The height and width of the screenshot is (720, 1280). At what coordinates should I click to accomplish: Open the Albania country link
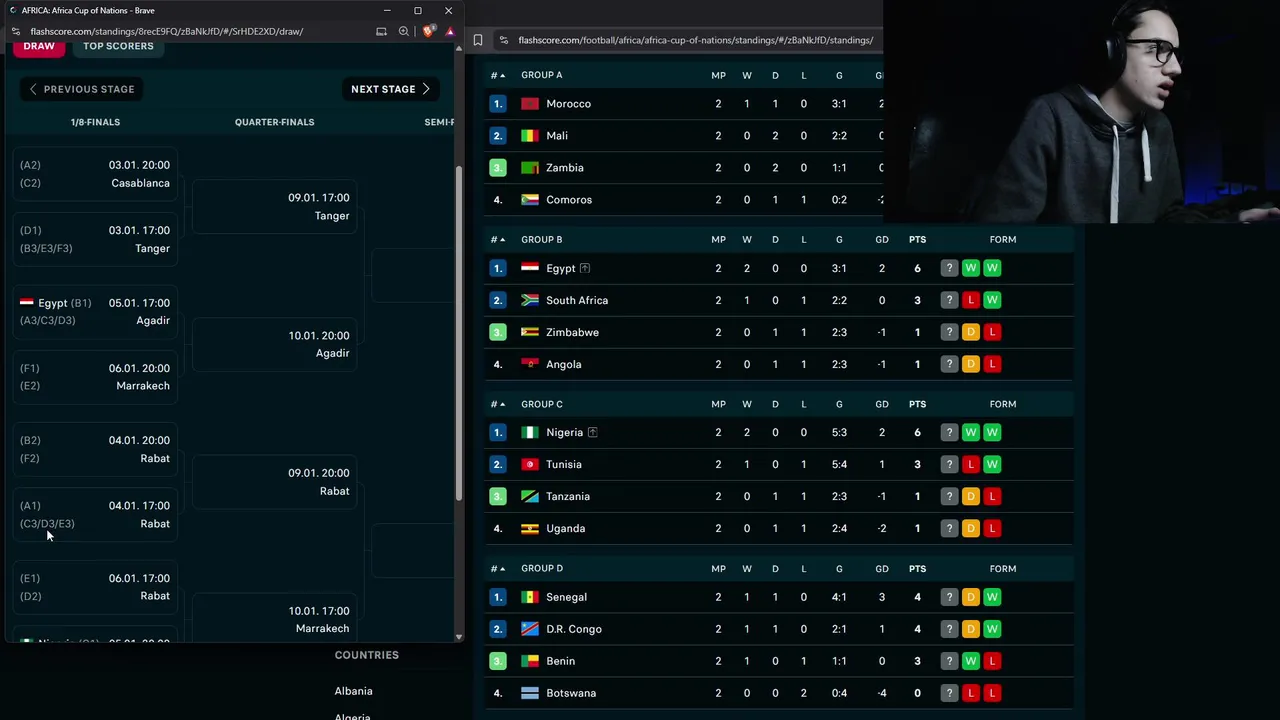(x=353, y=691)
